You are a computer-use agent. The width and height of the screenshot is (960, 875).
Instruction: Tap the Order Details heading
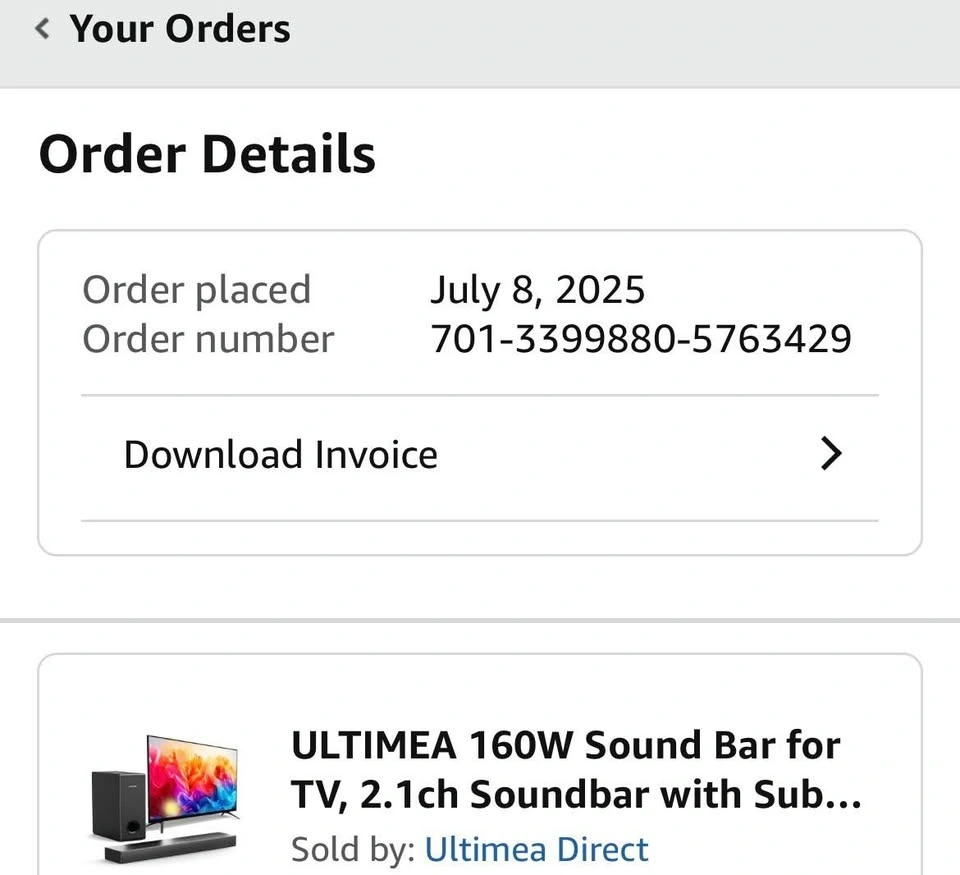click(207, 155)
